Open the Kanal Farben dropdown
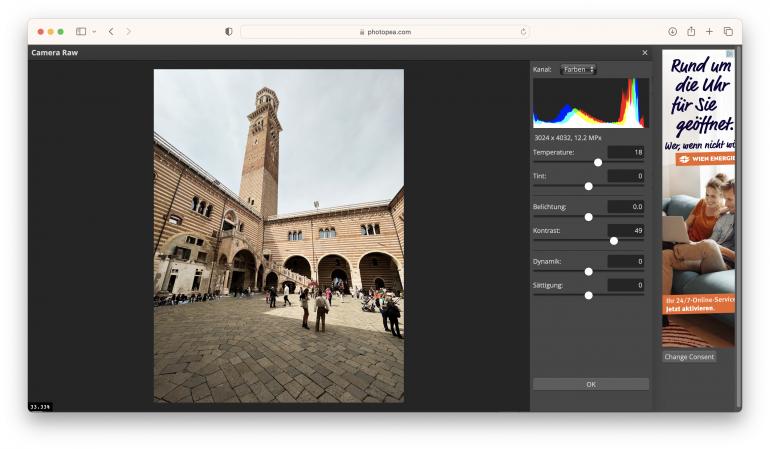The width and height of the screenshot is (770, 449). (578, 69)
